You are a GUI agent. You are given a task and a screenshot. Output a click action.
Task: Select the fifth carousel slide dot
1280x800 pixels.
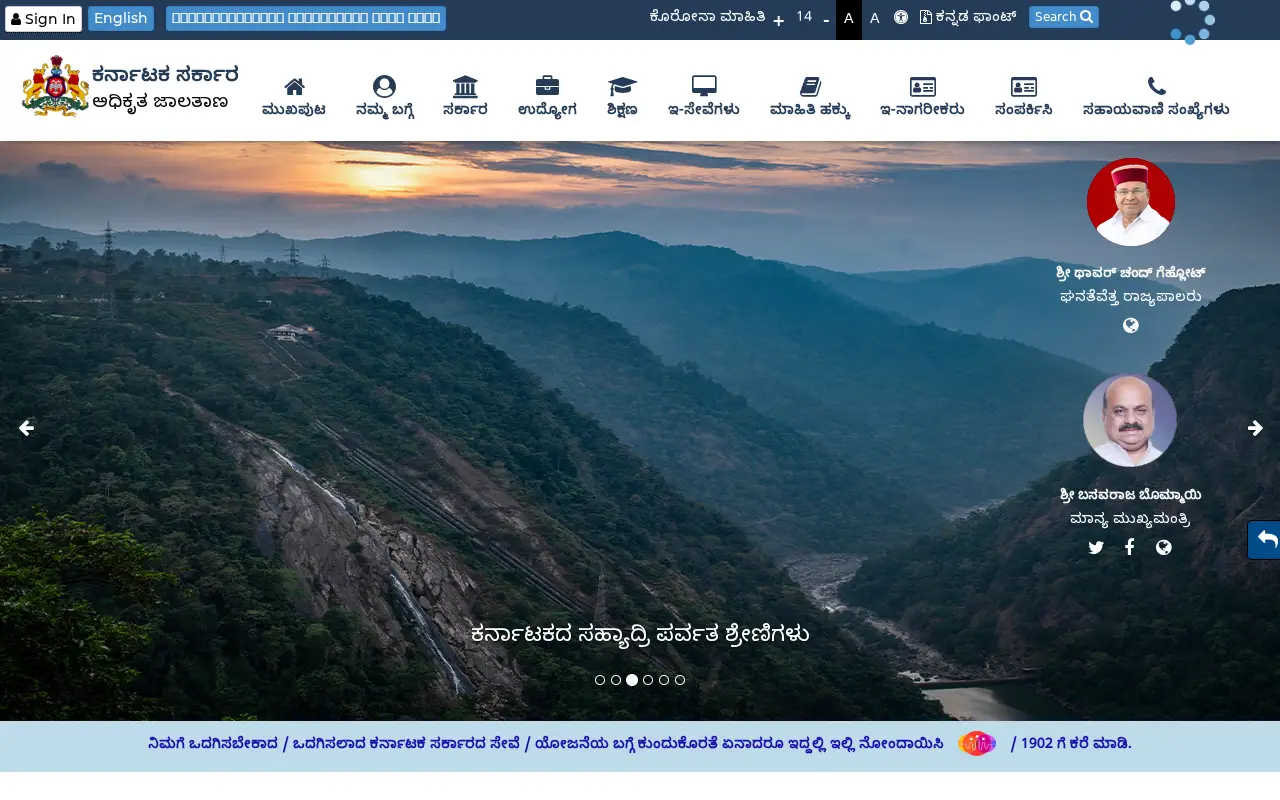[x=664, y=680]
